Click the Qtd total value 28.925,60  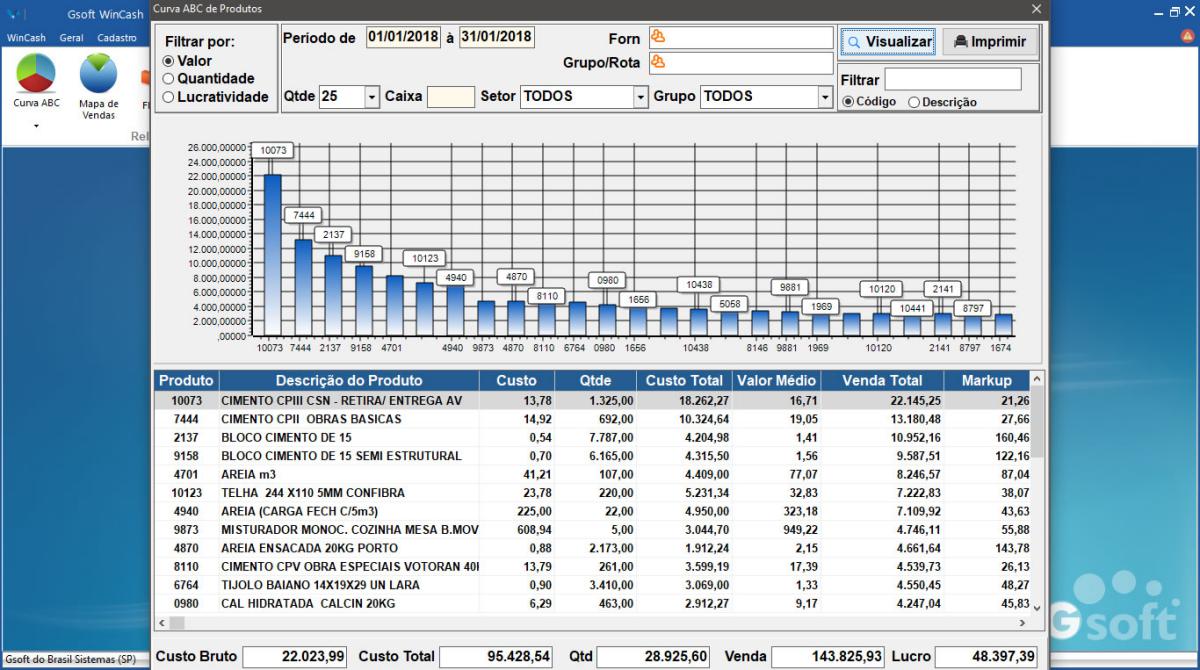654,657
